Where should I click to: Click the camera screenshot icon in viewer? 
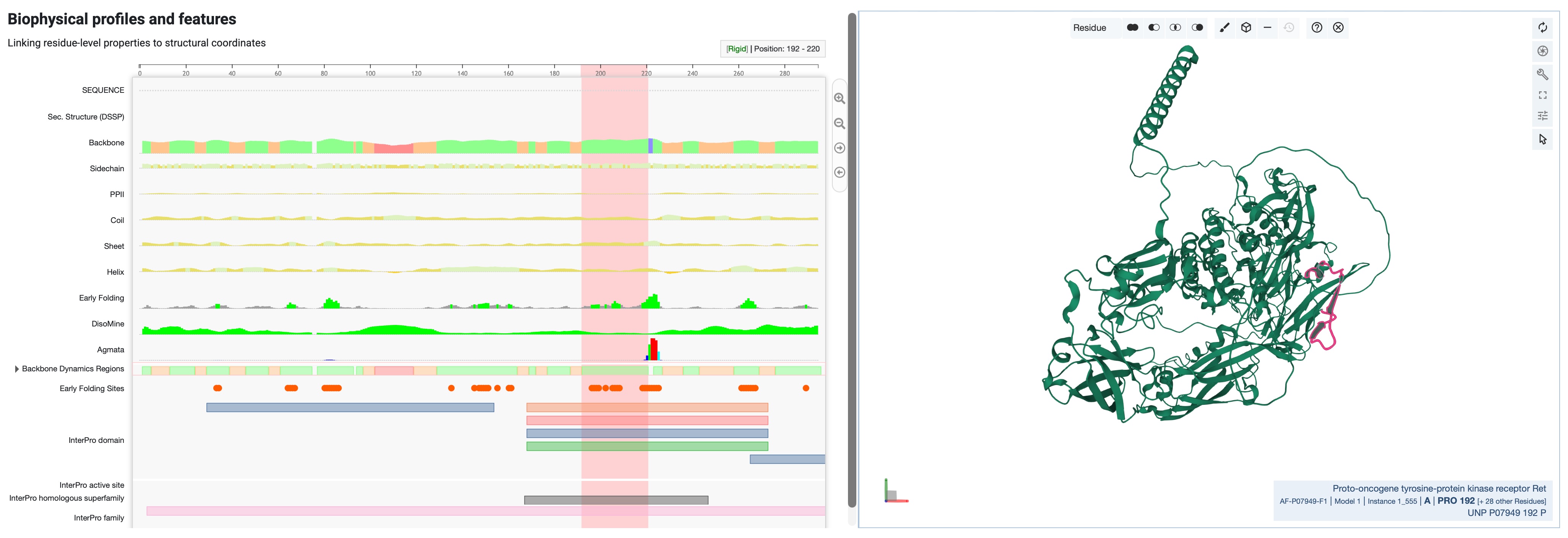pos(1542,51)
